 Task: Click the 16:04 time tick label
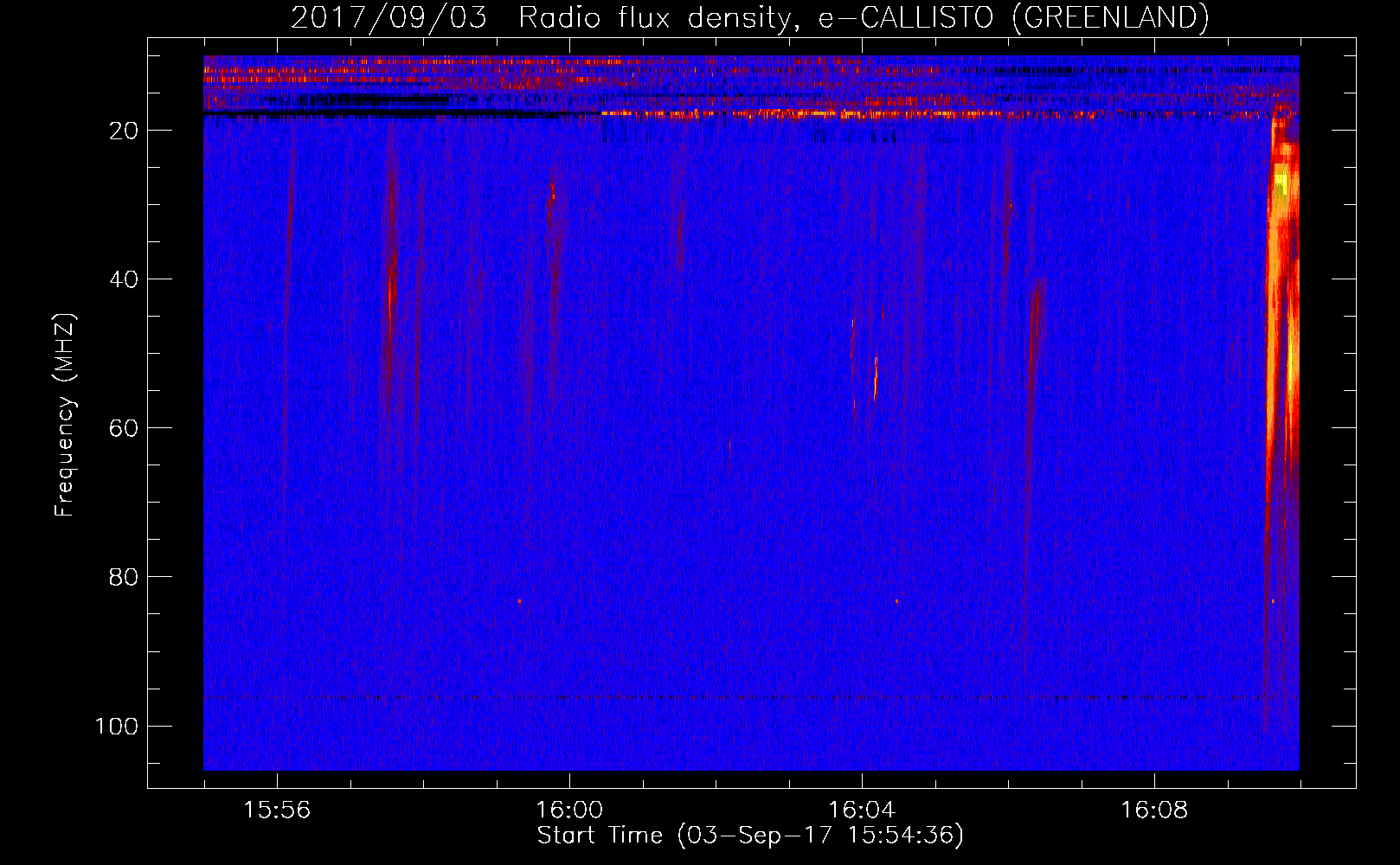click(x=862, y=810)
